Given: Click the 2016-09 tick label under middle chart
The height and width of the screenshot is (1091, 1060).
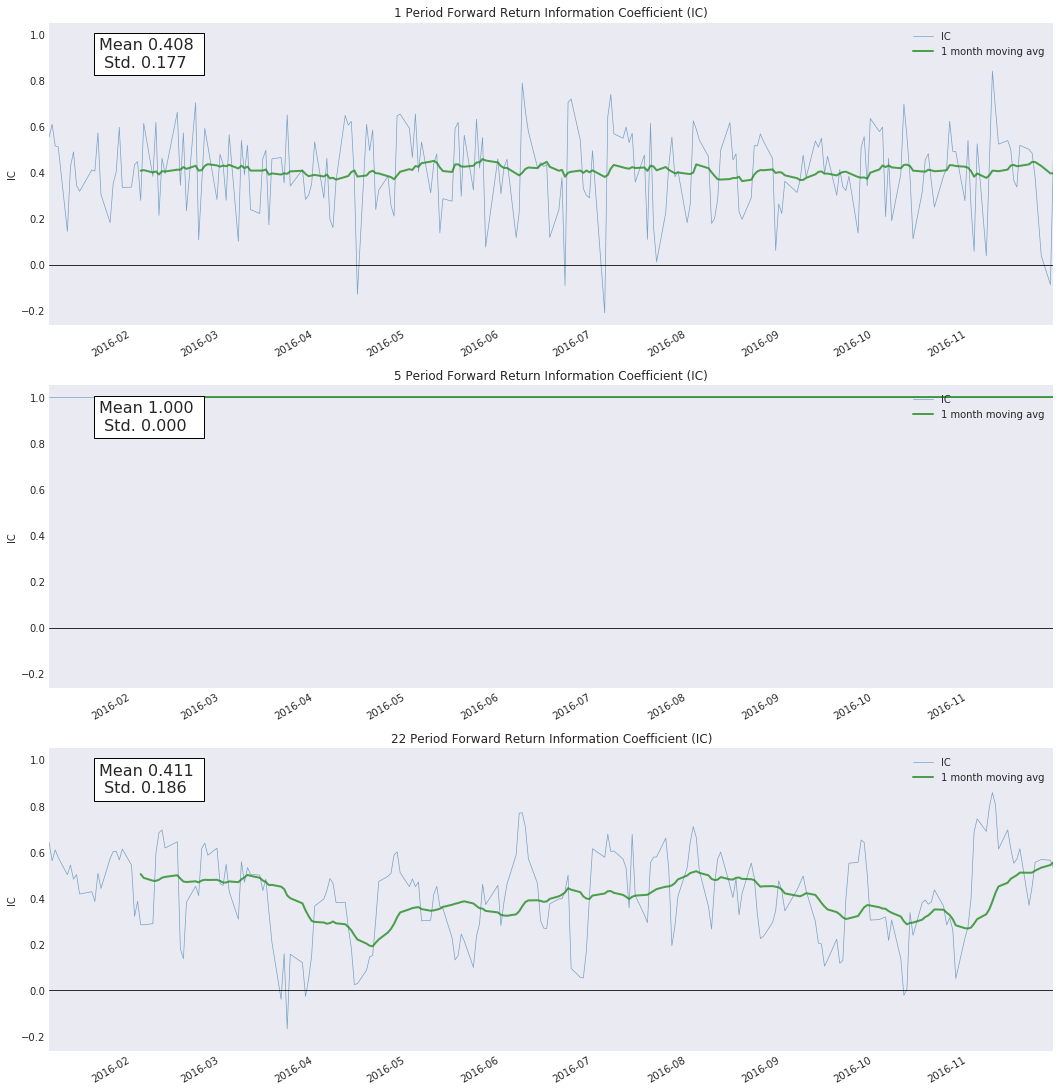Looking at the screenshot, I should pos(760,706).
